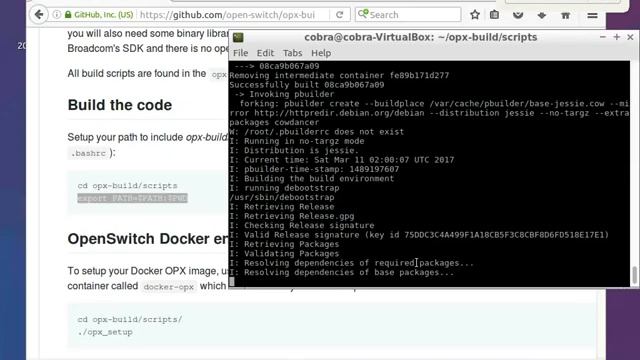Click 'I: running debootstrap' terminal line

coord(284,188)
